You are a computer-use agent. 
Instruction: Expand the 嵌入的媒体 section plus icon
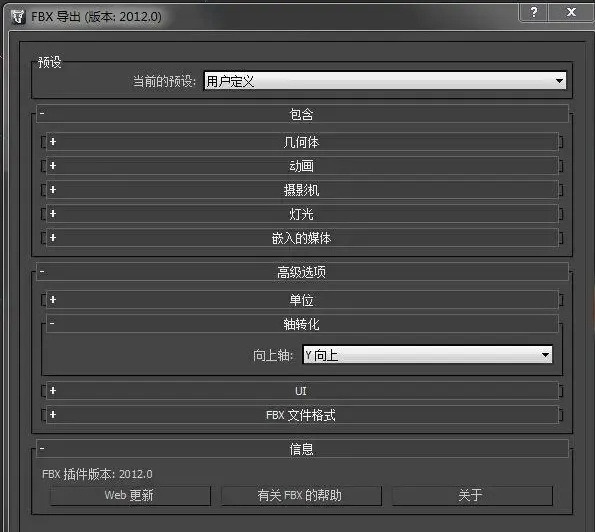pyautogui.click(x=53, y=238)
